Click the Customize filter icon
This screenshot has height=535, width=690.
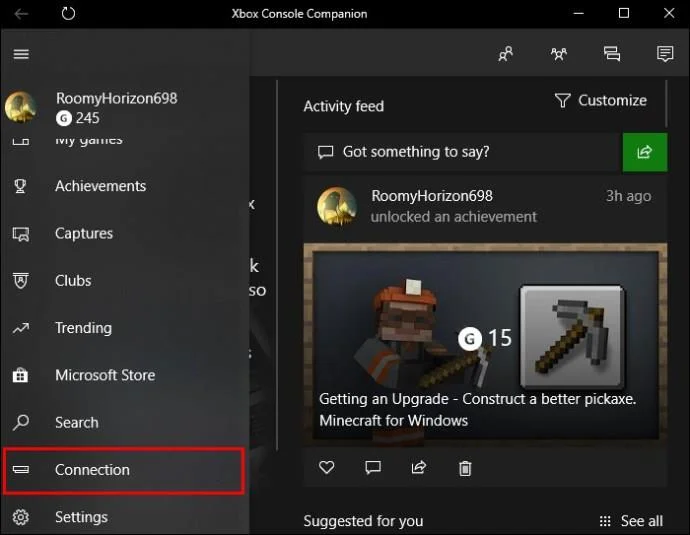(x=562, y=101)
